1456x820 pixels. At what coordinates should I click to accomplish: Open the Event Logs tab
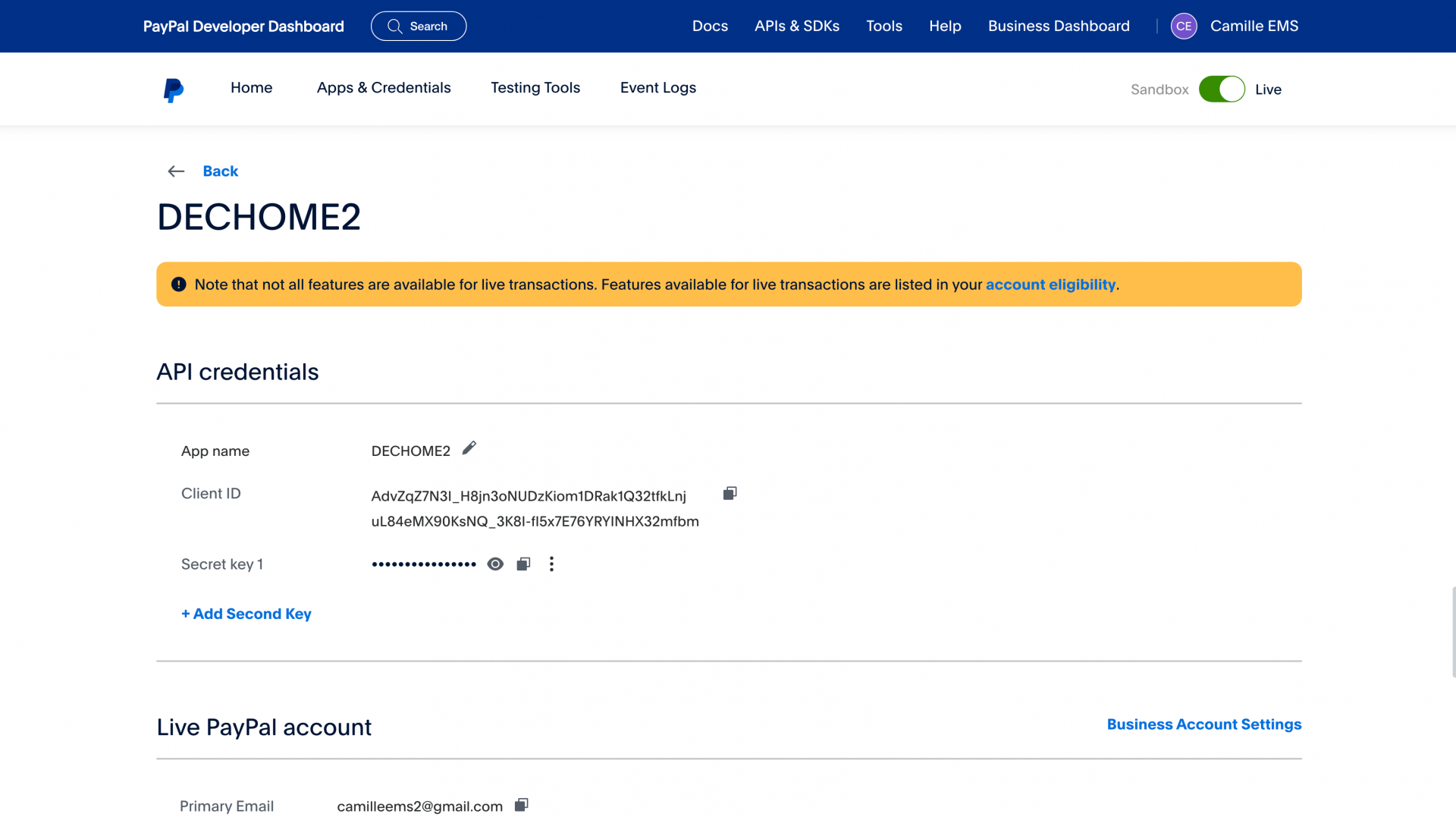point(658,88)
